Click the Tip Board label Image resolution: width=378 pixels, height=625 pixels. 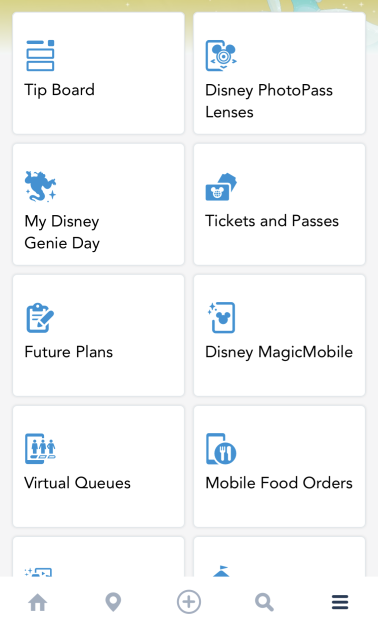(59, 90)
